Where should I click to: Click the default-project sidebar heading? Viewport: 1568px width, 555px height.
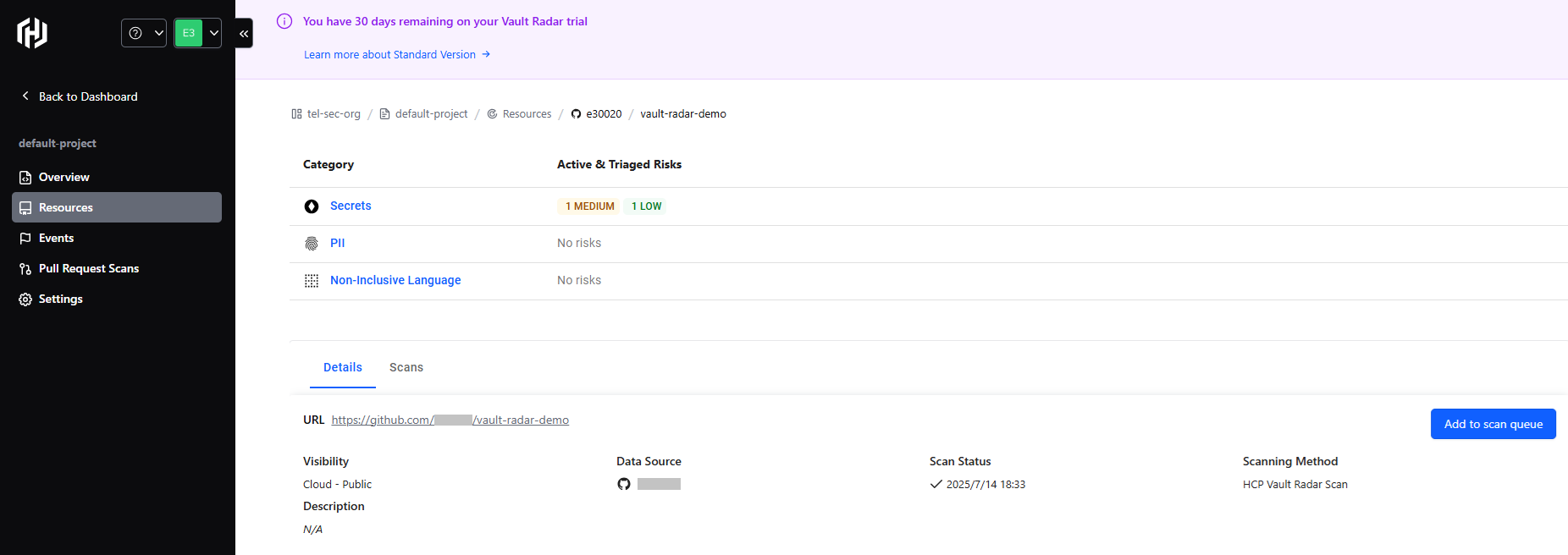point(58,143)
